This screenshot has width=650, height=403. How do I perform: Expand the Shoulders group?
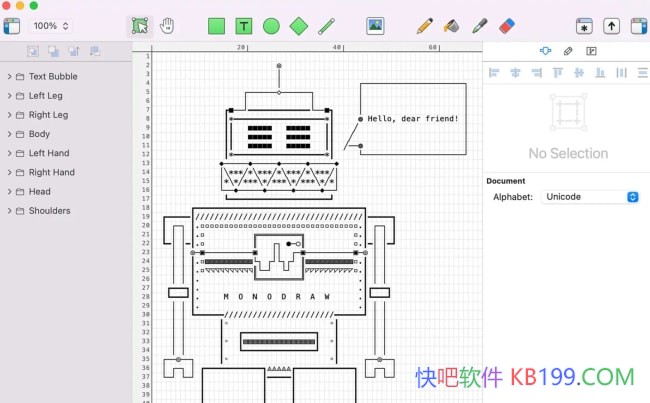(x=9, y=211)
